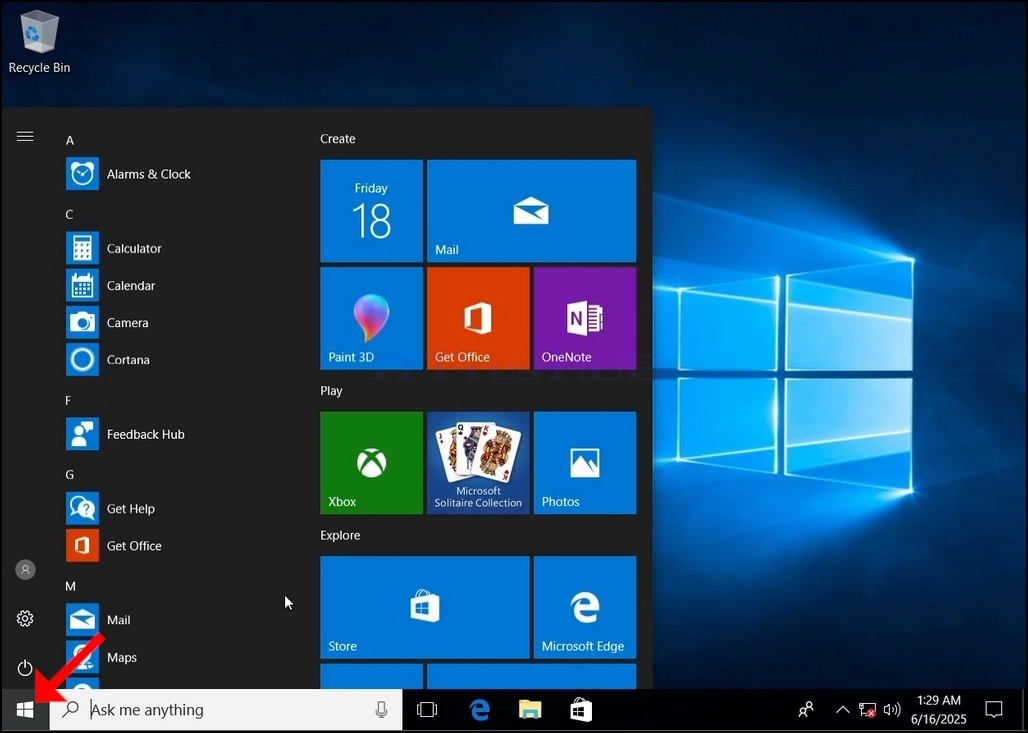Viewport: 1028px width, 733px height.
Task: Jump to letter G app group
Action: pyautogui.click(x=69, y=474)
